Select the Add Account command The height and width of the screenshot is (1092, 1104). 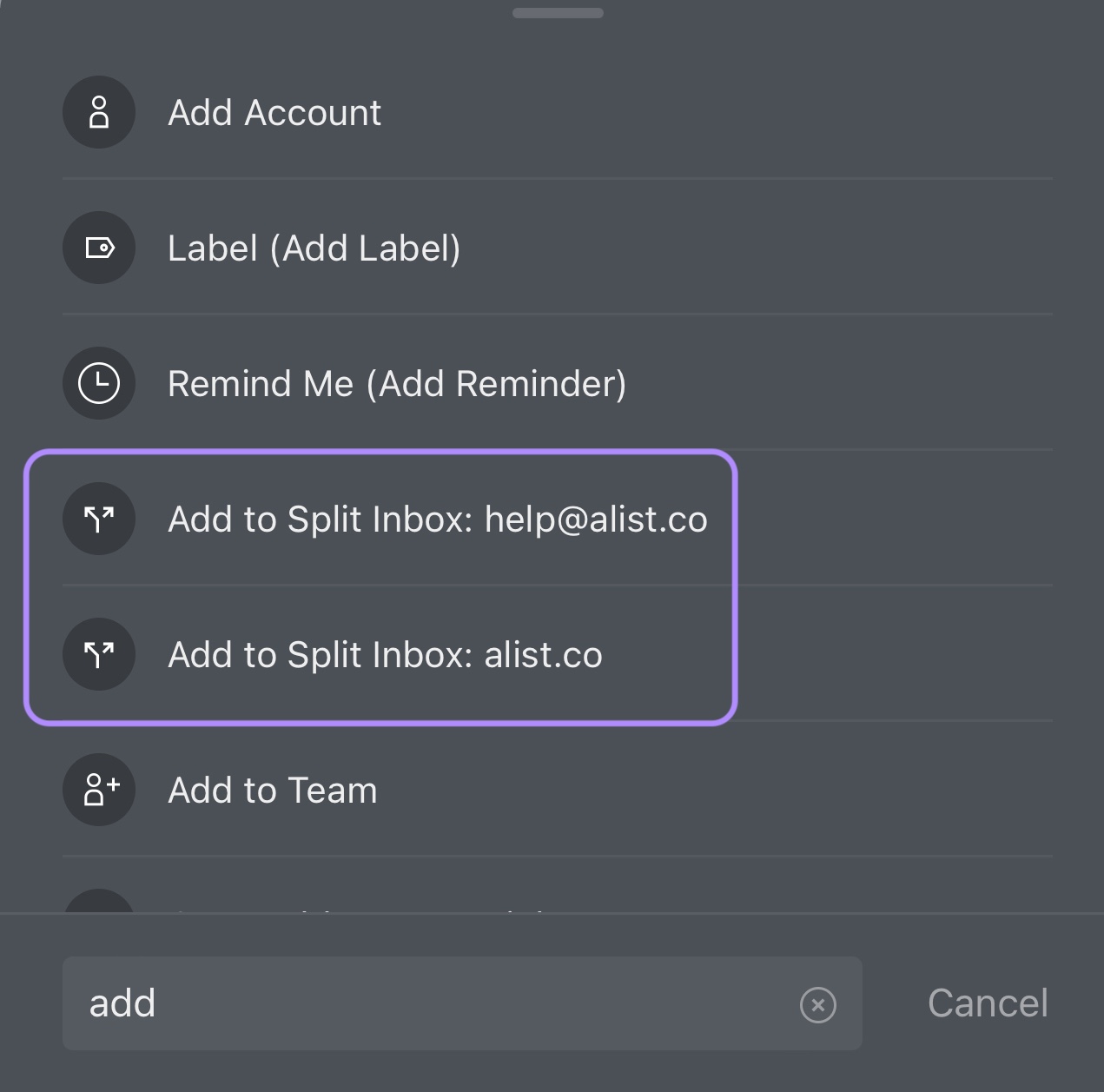[x=558, y=112]
